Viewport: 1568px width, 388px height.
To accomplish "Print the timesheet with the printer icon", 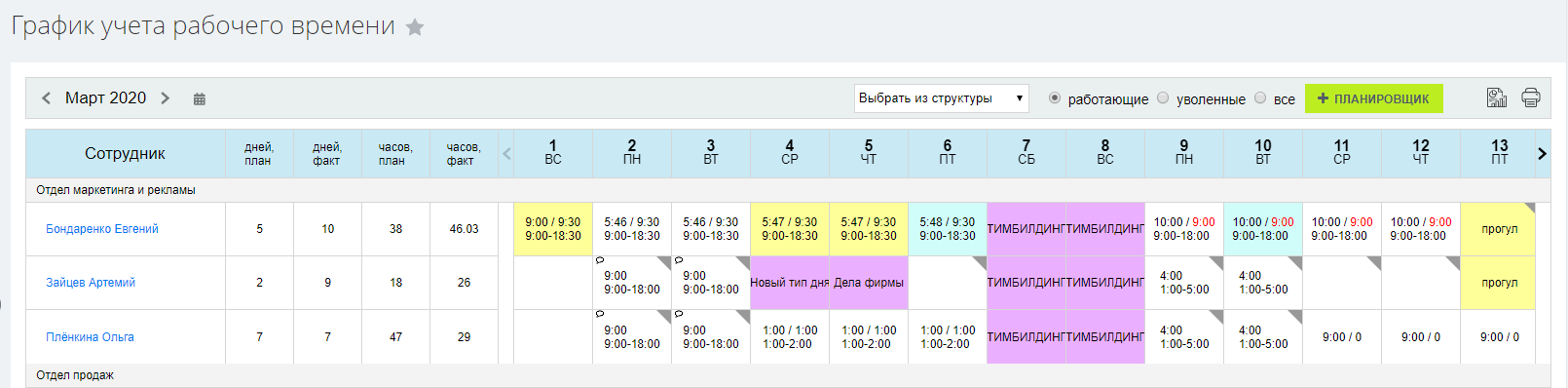I will (1531, 97).
